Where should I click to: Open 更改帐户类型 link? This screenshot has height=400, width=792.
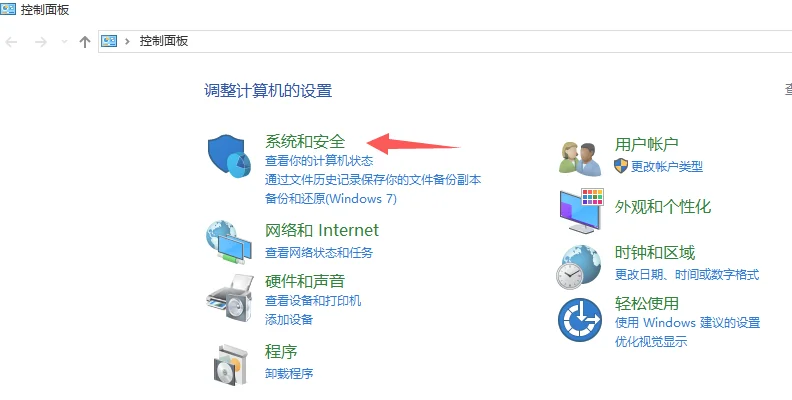(x=667, y=166)
